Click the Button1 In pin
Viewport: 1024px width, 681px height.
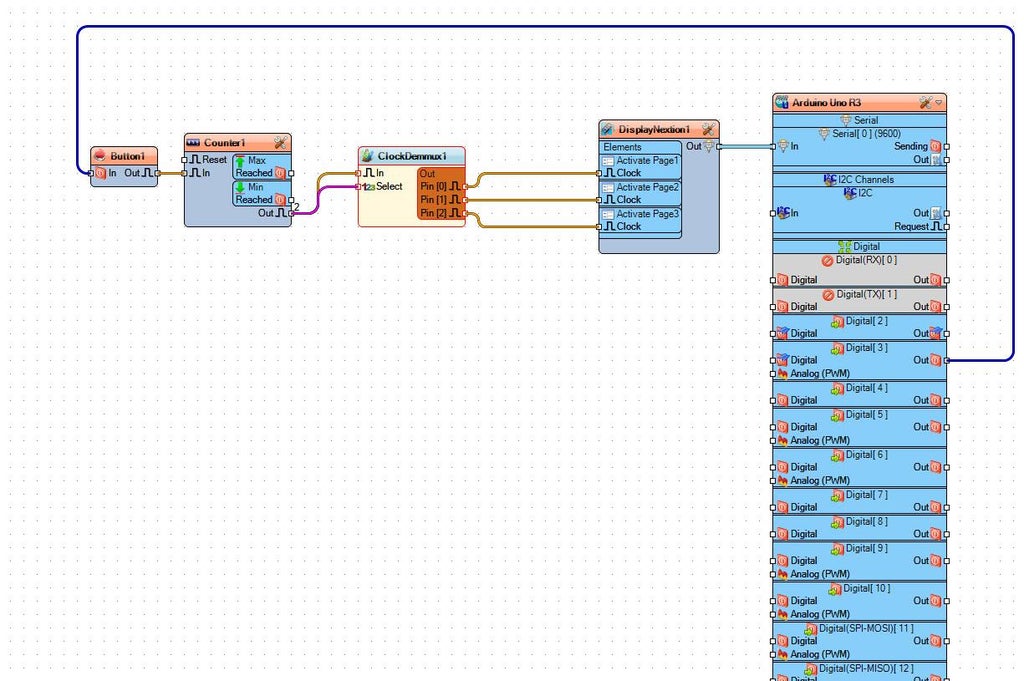tap(91, 173)
